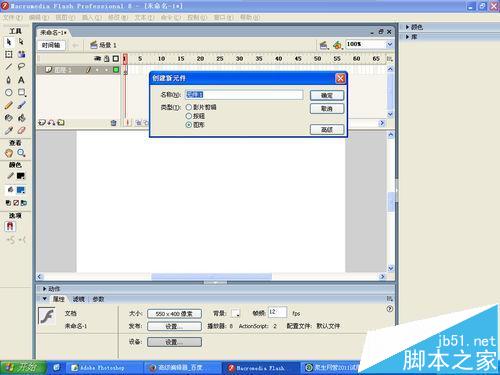Open the Properties panel options menu
Image resolution: width=500 pixels, height=375 pixels.
(x=390, y=299)
